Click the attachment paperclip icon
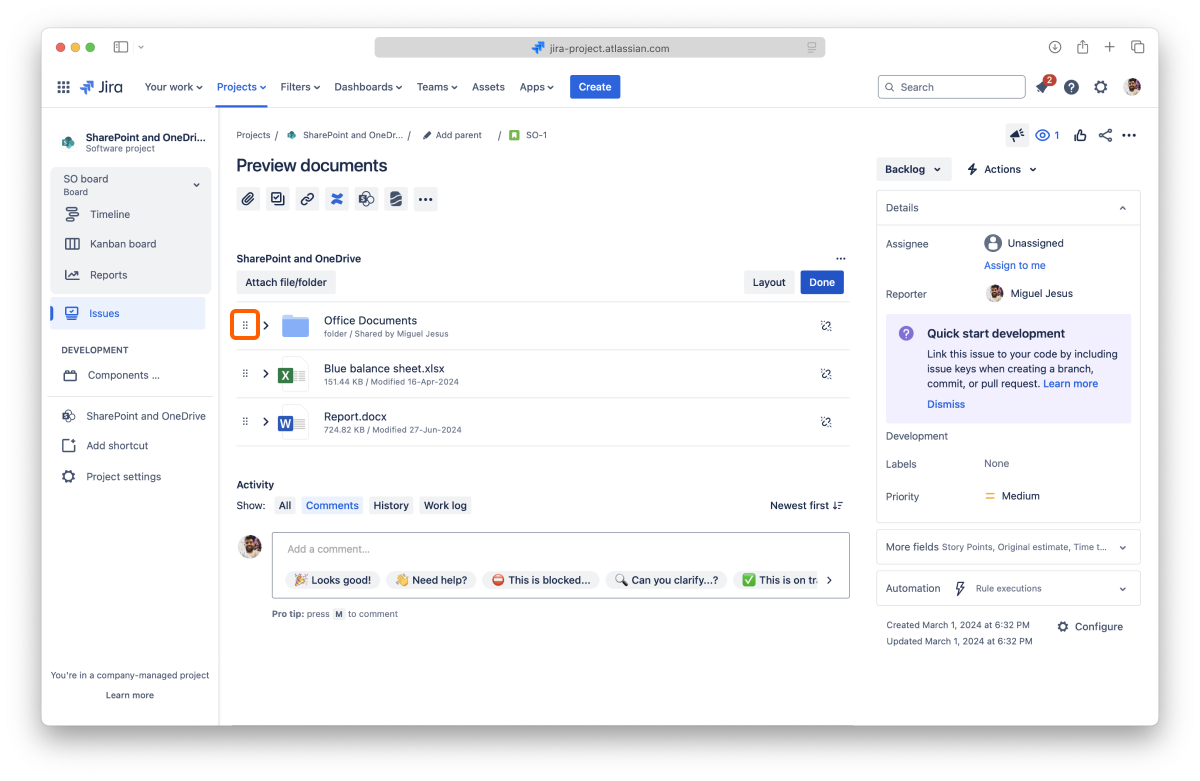The image size is (1200, 781). coord(248,199)
